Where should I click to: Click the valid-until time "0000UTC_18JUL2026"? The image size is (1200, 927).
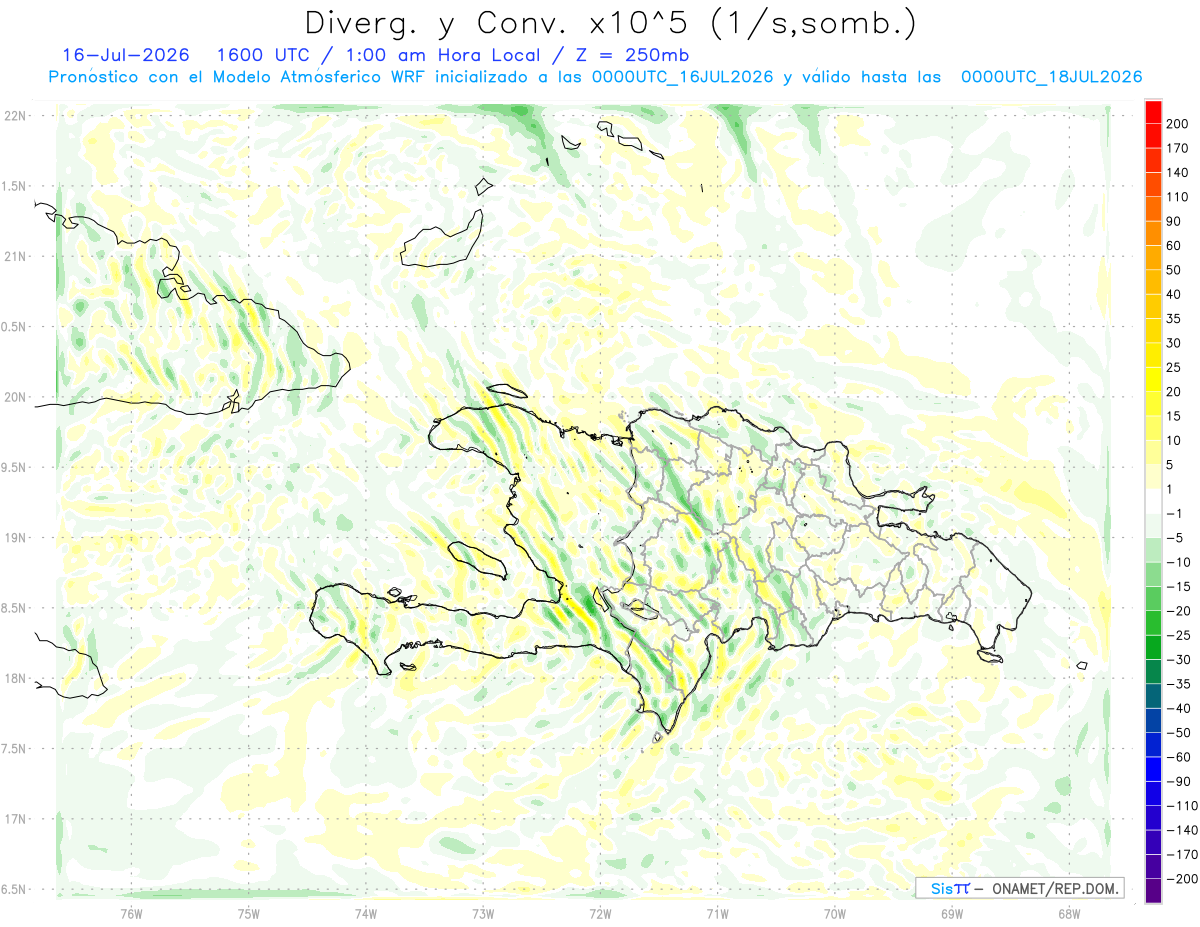[1051, 77]
